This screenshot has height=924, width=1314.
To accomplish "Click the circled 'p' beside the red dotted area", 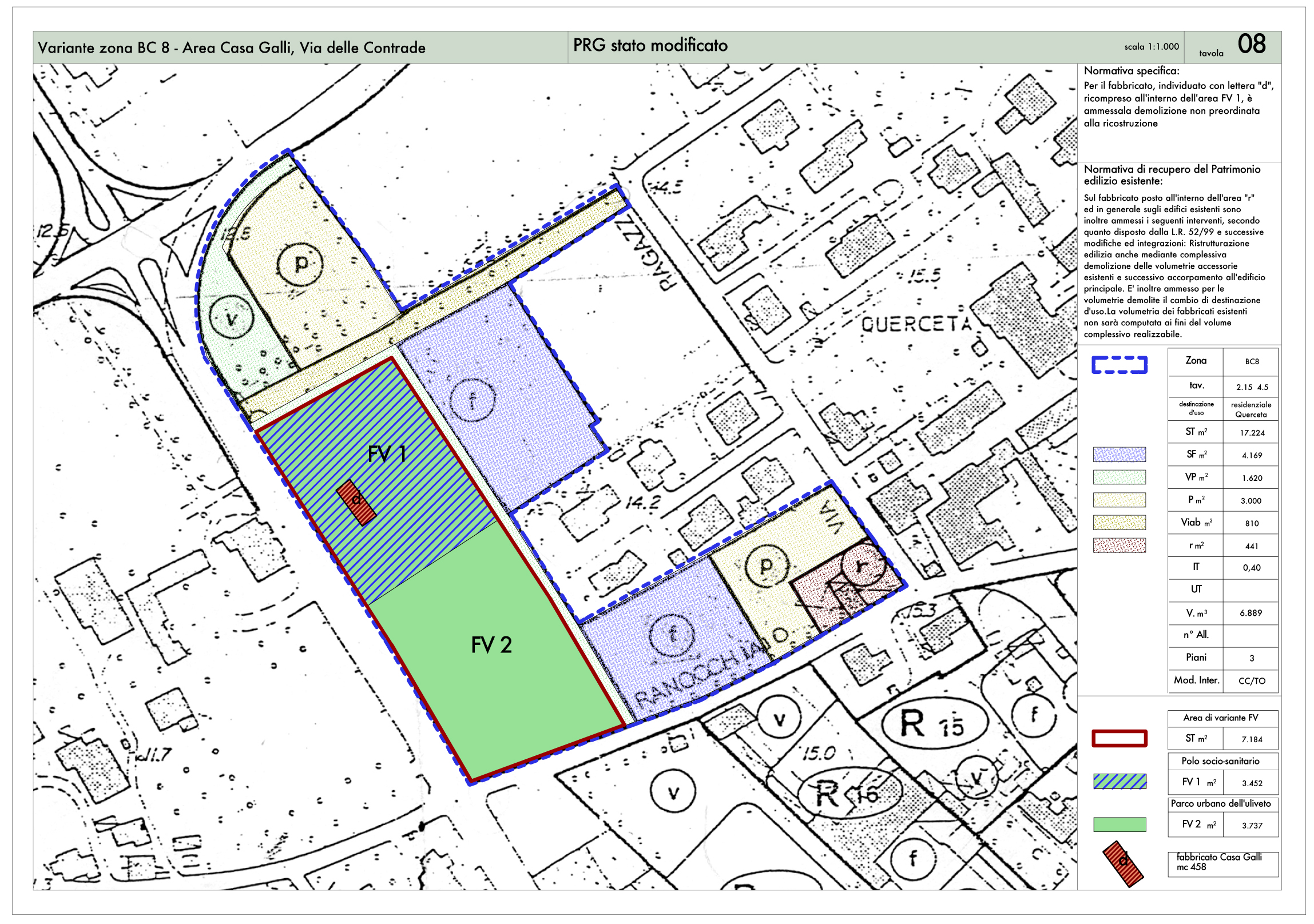I will point(766,565).
